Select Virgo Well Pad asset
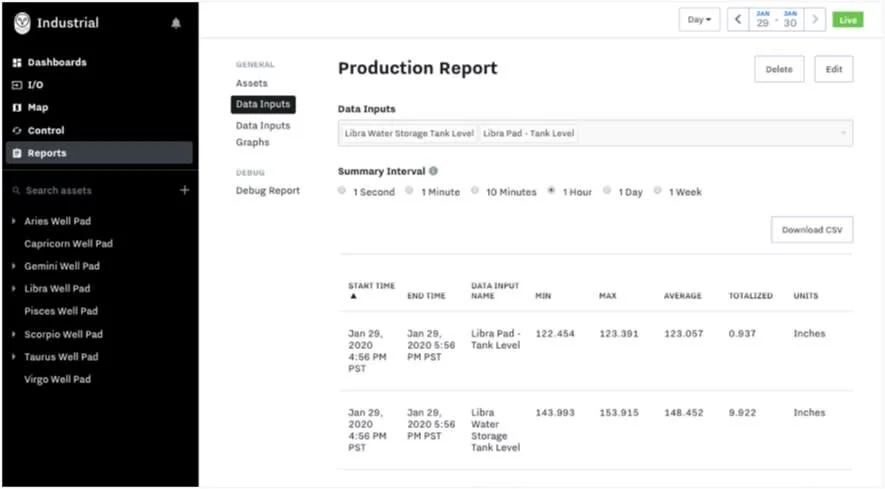 (x=58, y=379)
